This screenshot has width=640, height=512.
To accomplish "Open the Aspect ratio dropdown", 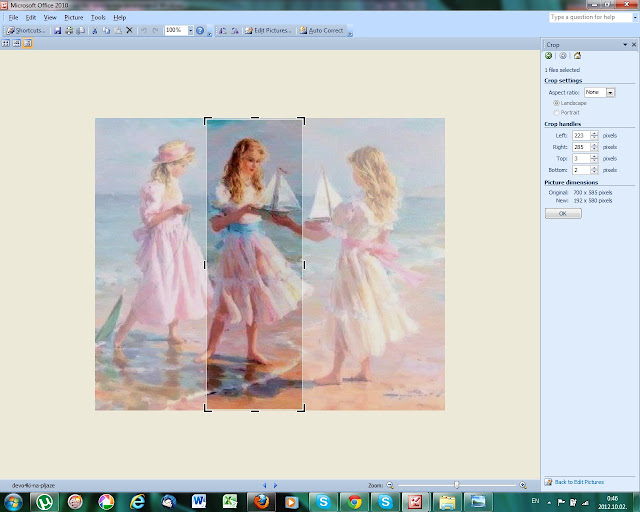I will [610, 92].
